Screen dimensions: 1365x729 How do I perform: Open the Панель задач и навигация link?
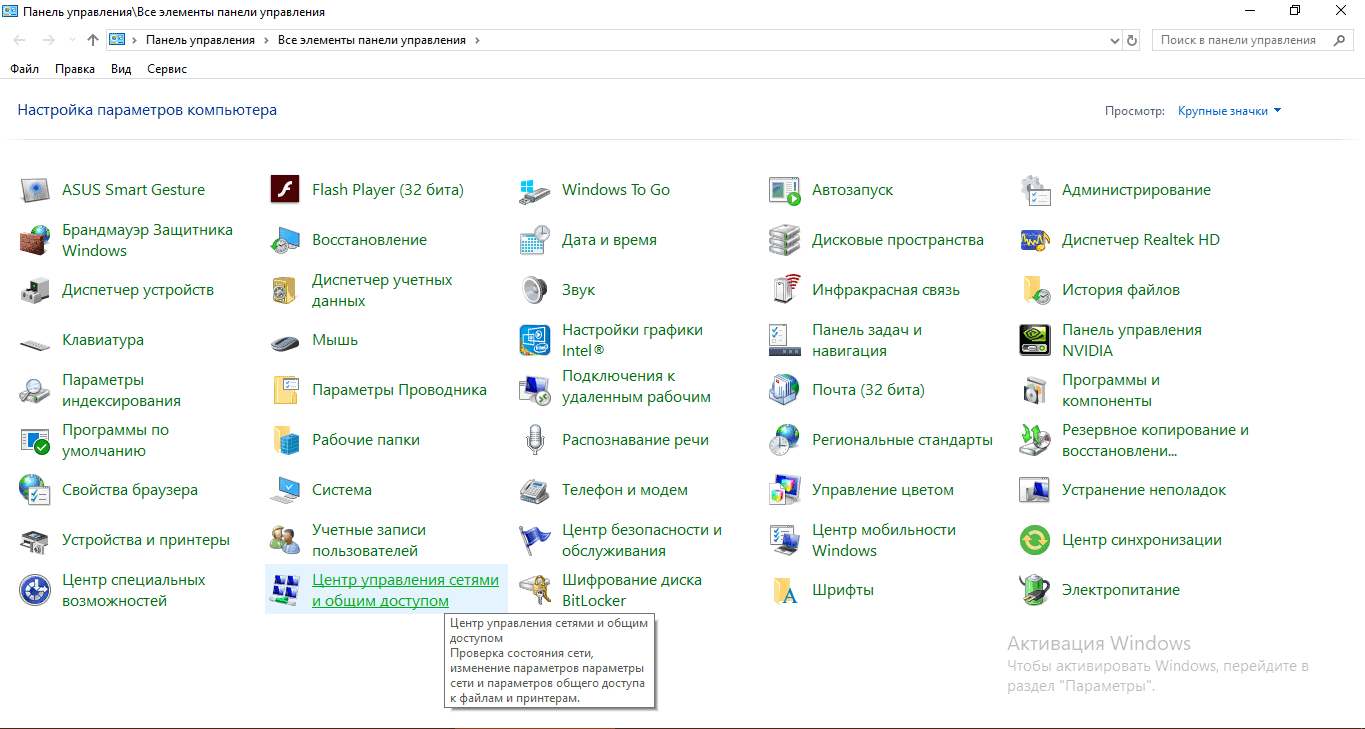tap(867, 340)
